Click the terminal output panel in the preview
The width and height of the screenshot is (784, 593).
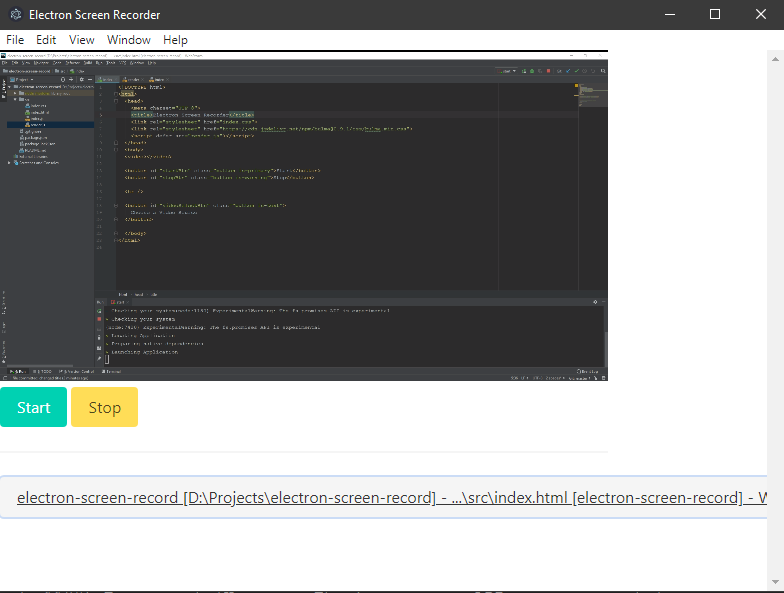point(350,335)
